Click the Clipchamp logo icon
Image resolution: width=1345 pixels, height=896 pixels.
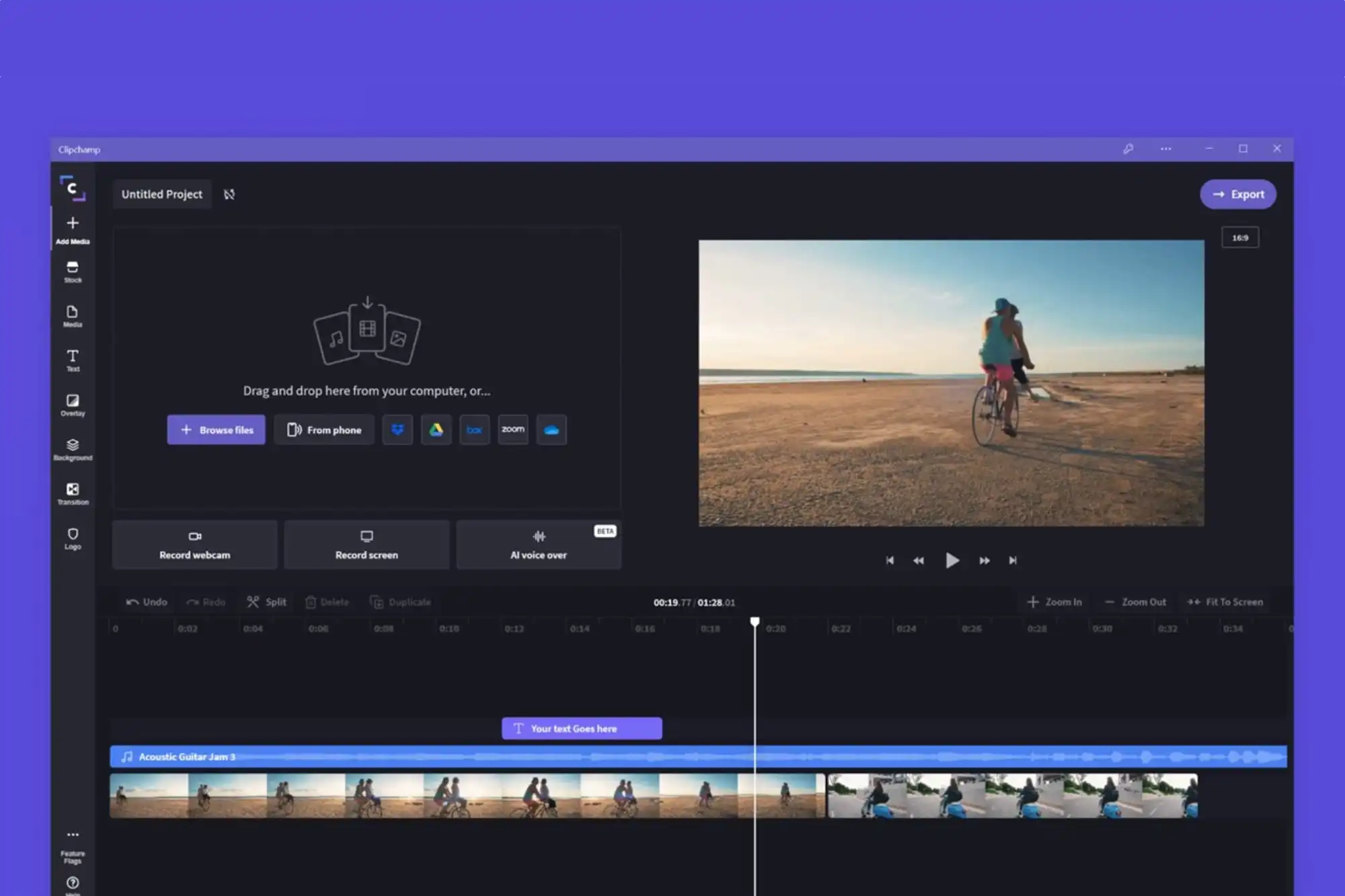(x=73, y=188)
